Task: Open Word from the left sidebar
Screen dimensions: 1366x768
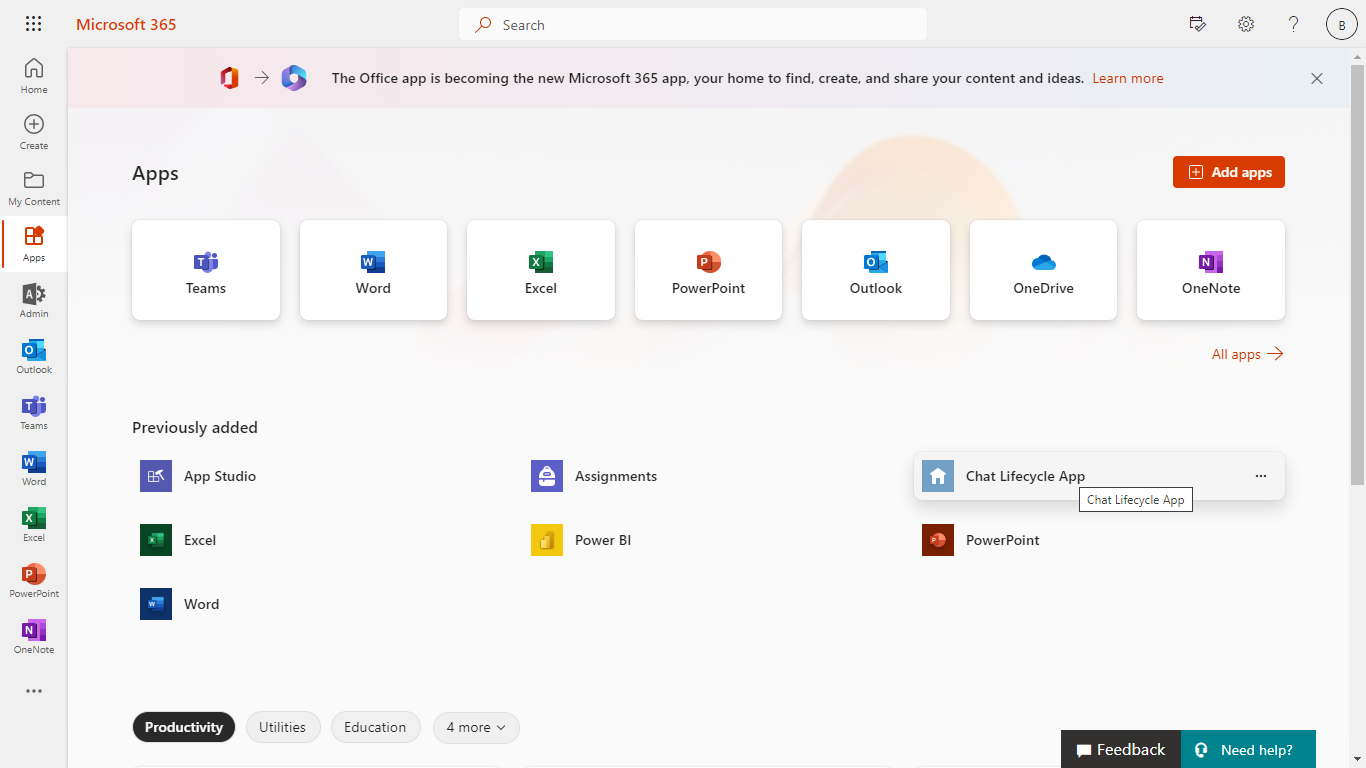Action: (x=34, y=468)
